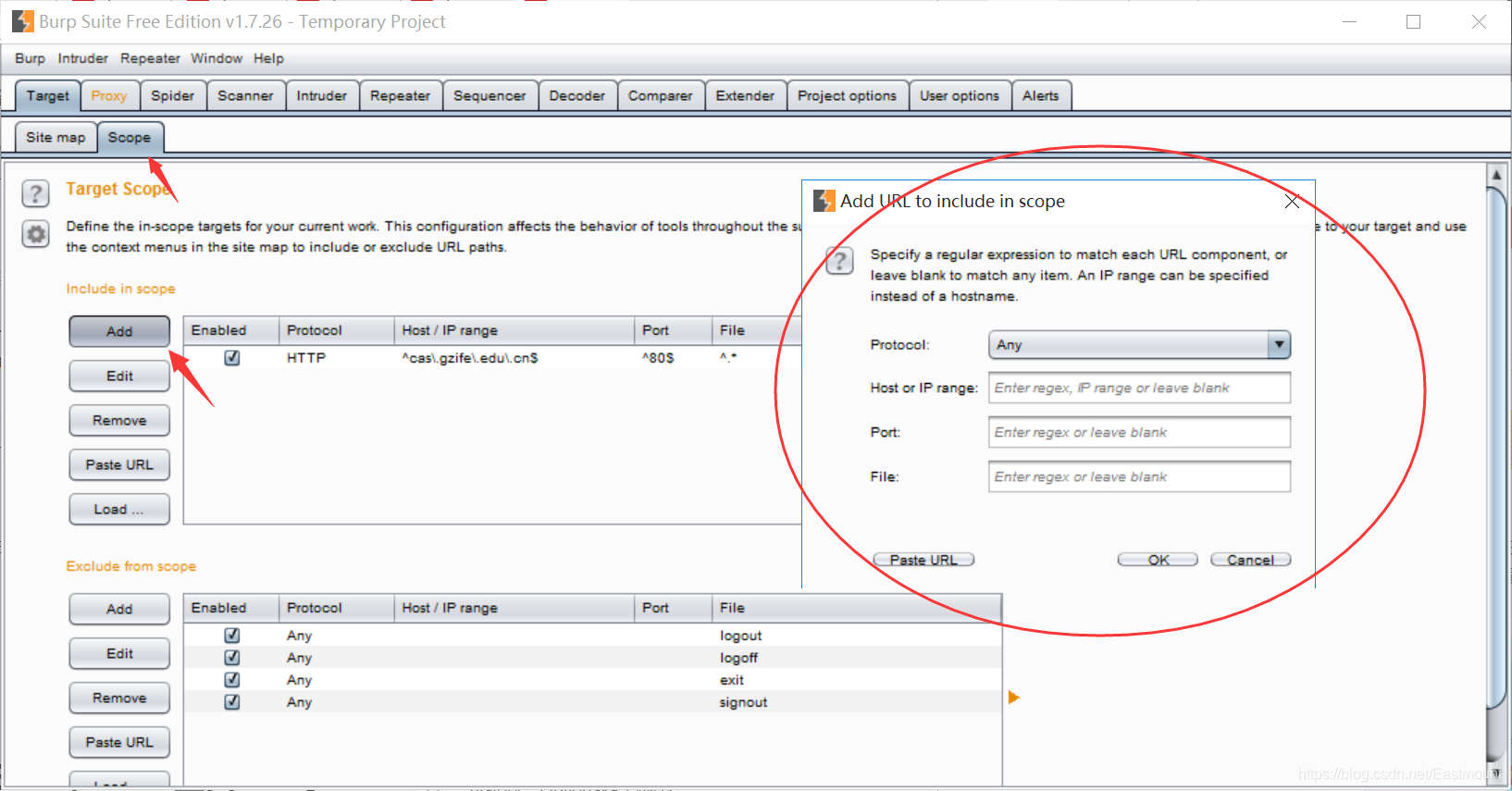This screenshot has height=791, width=1512.
Task: Focus the File regex input field
Action: coord(1139,476)
